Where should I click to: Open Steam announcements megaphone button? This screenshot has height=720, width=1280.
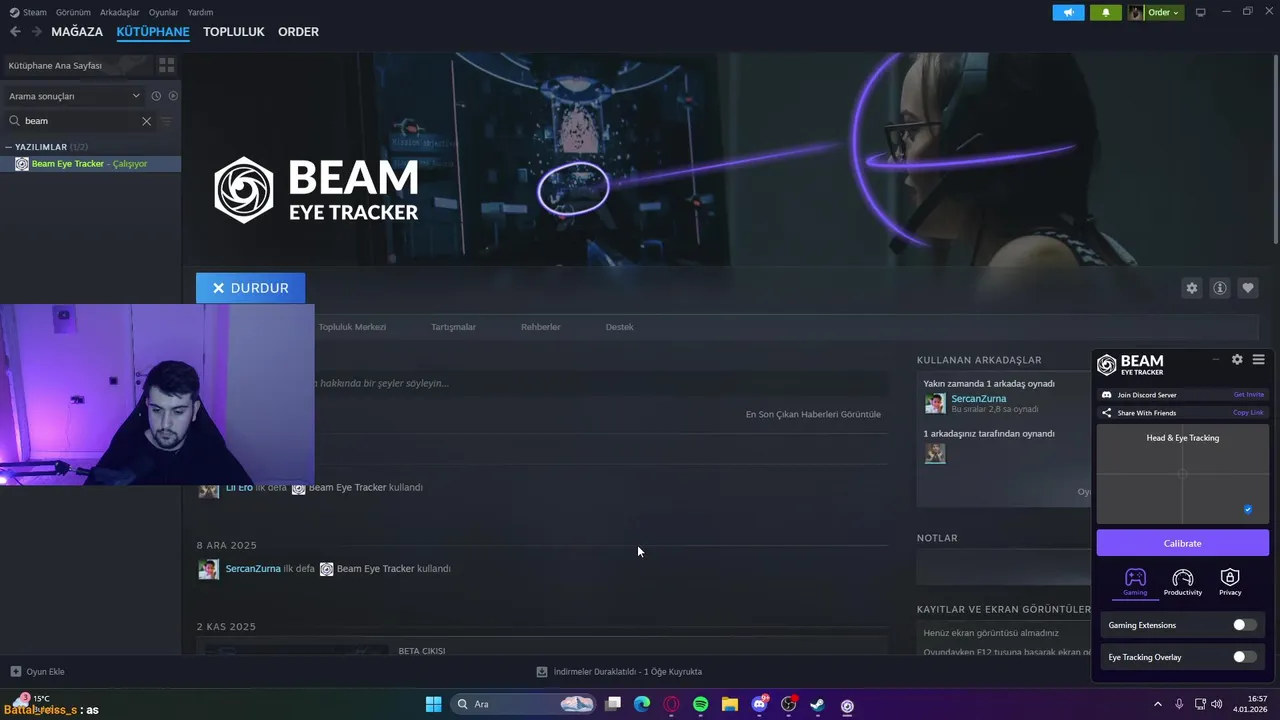pos(1068,13)
